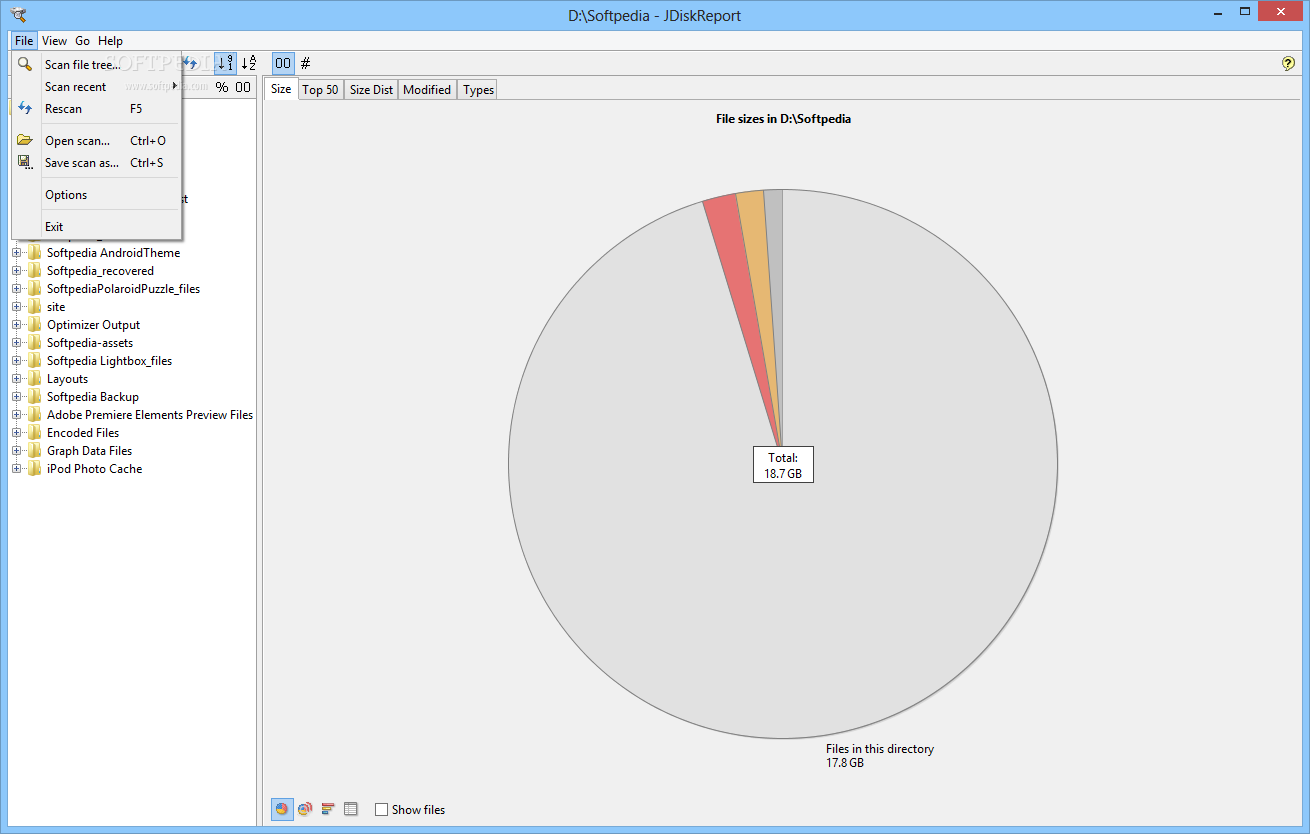Expand the Optimizer Output folder node
Screen dimensions: 1310x834
(16, 325)
